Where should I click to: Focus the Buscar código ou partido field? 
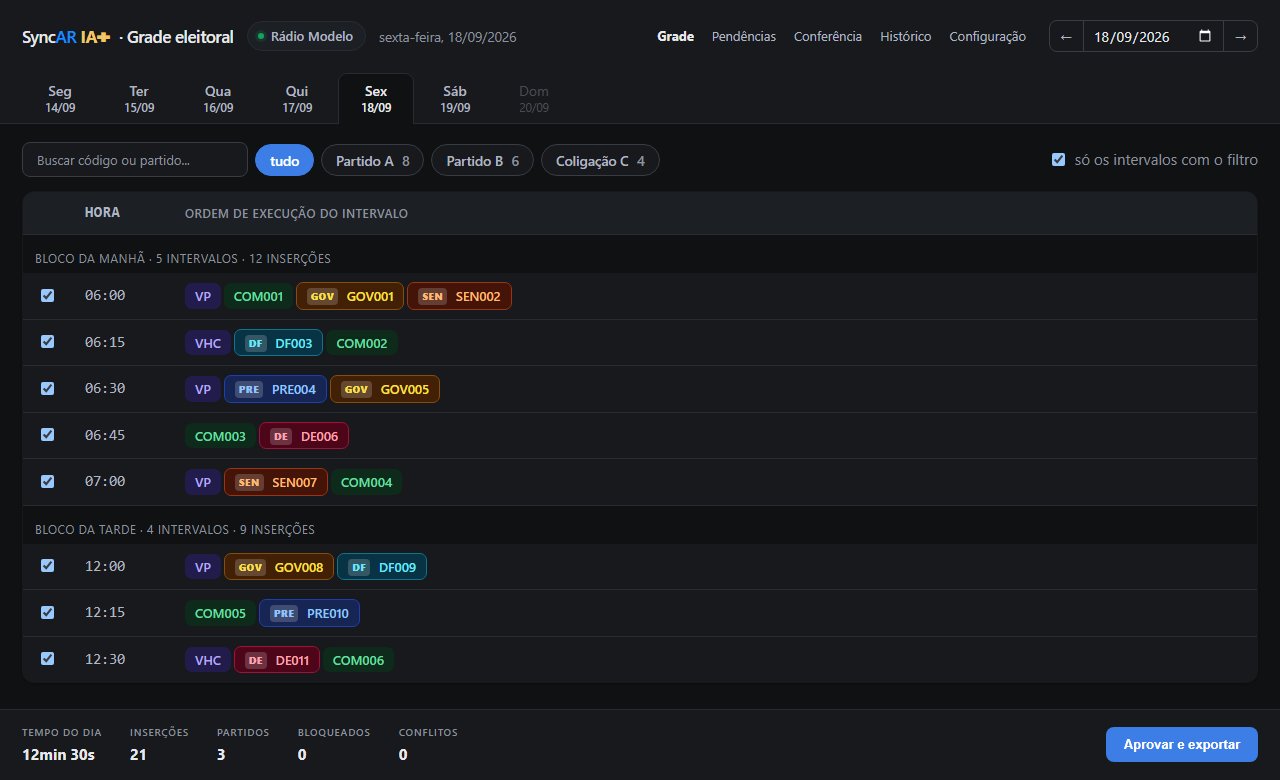(135, 160)
